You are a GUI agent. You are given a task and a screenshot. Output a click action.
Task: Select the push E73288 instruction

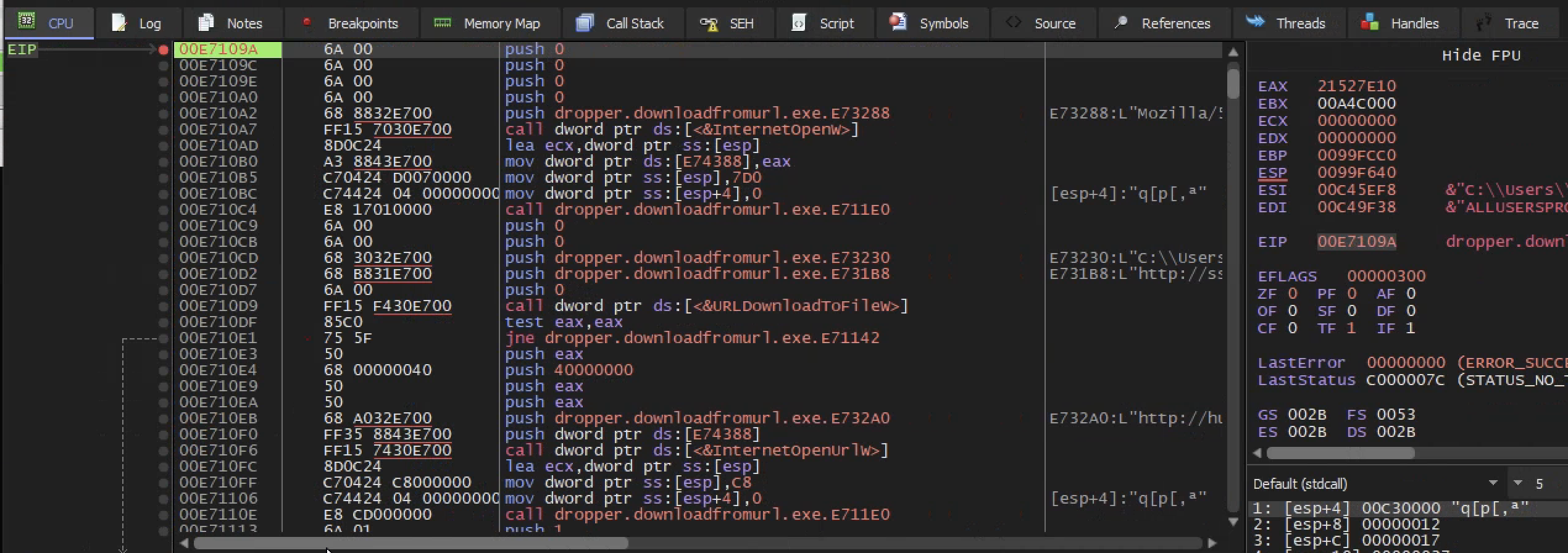(x=697, y=114)
